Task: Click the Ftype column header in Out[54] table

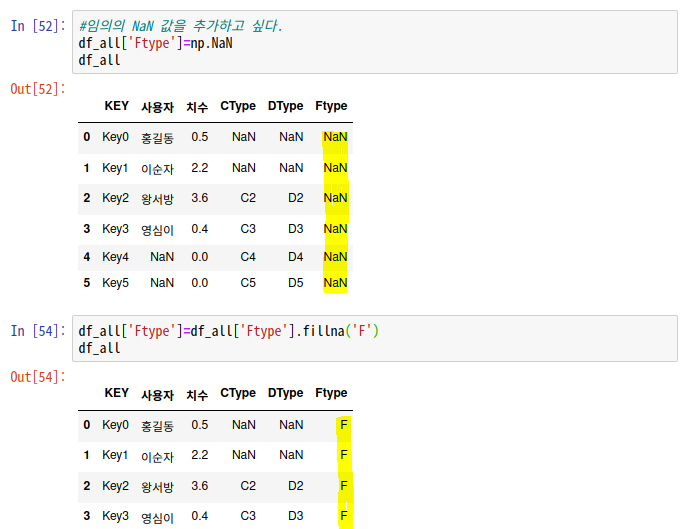Action: [x=331, y=393]
